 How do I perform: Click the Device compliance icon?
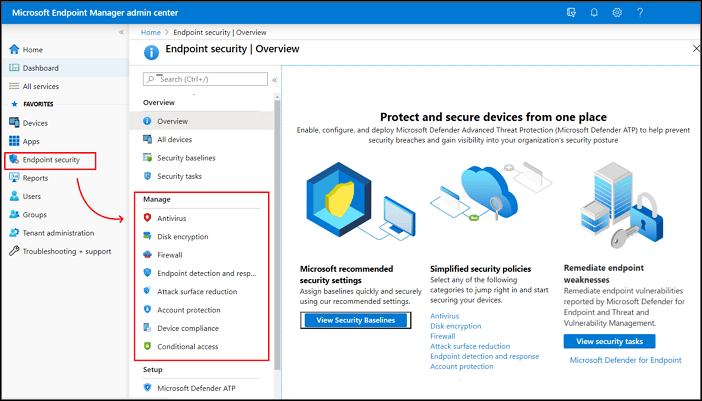pos(147,328)
